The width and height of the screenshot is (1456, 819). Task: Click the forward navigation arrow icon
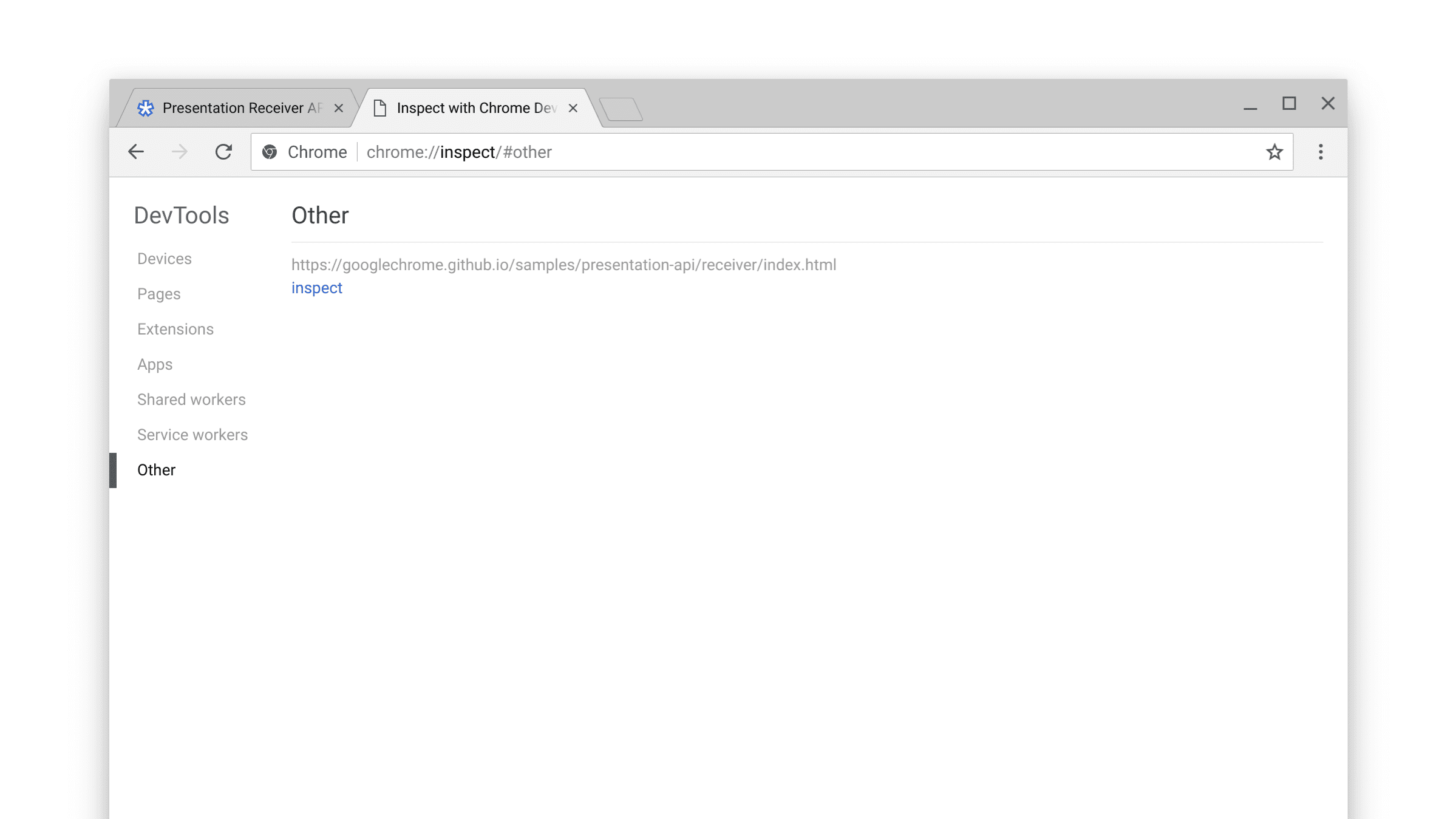click(x=179, y=152)
